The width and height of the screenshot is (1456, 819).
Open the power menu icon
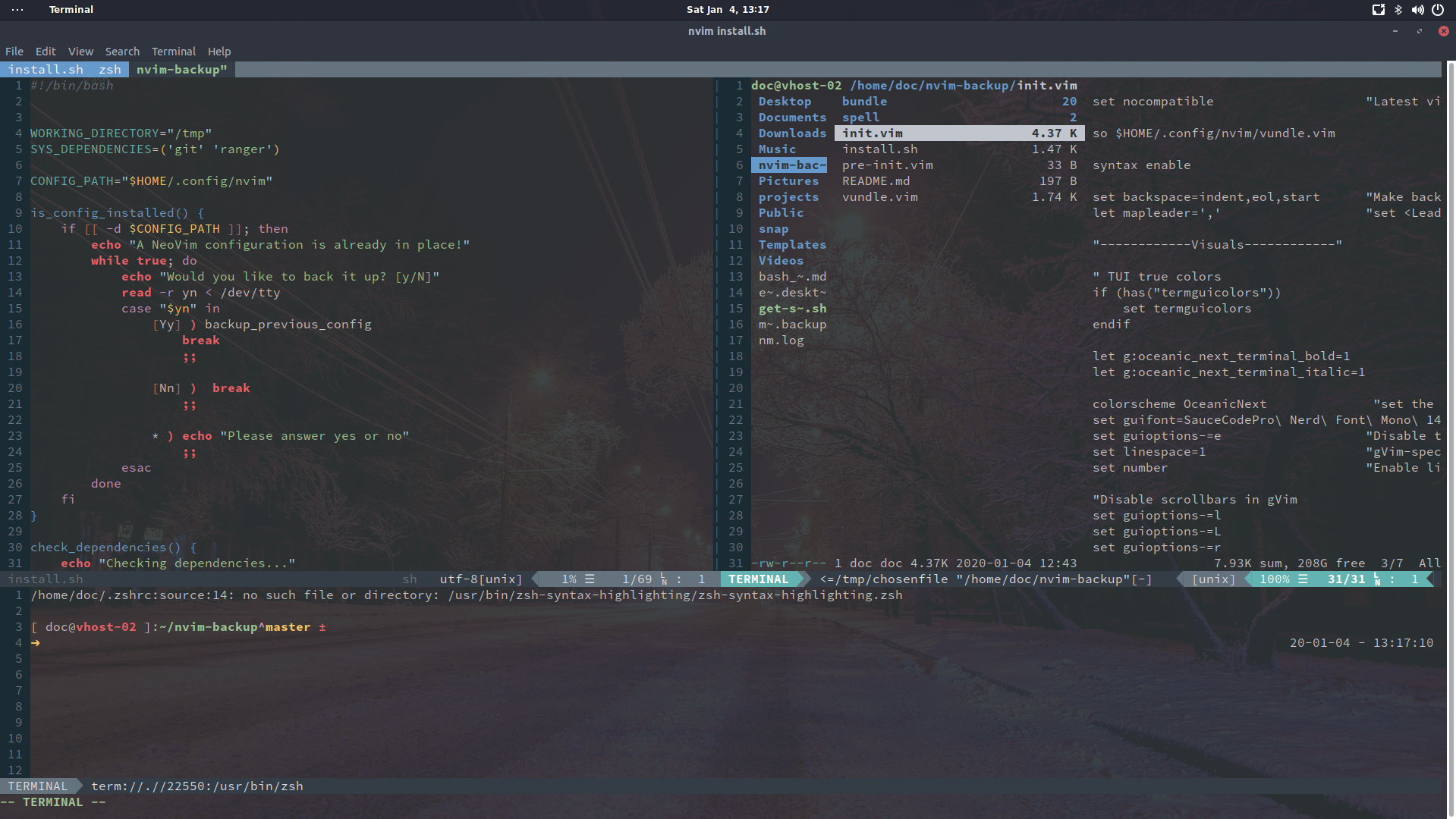click(1438, 10)
